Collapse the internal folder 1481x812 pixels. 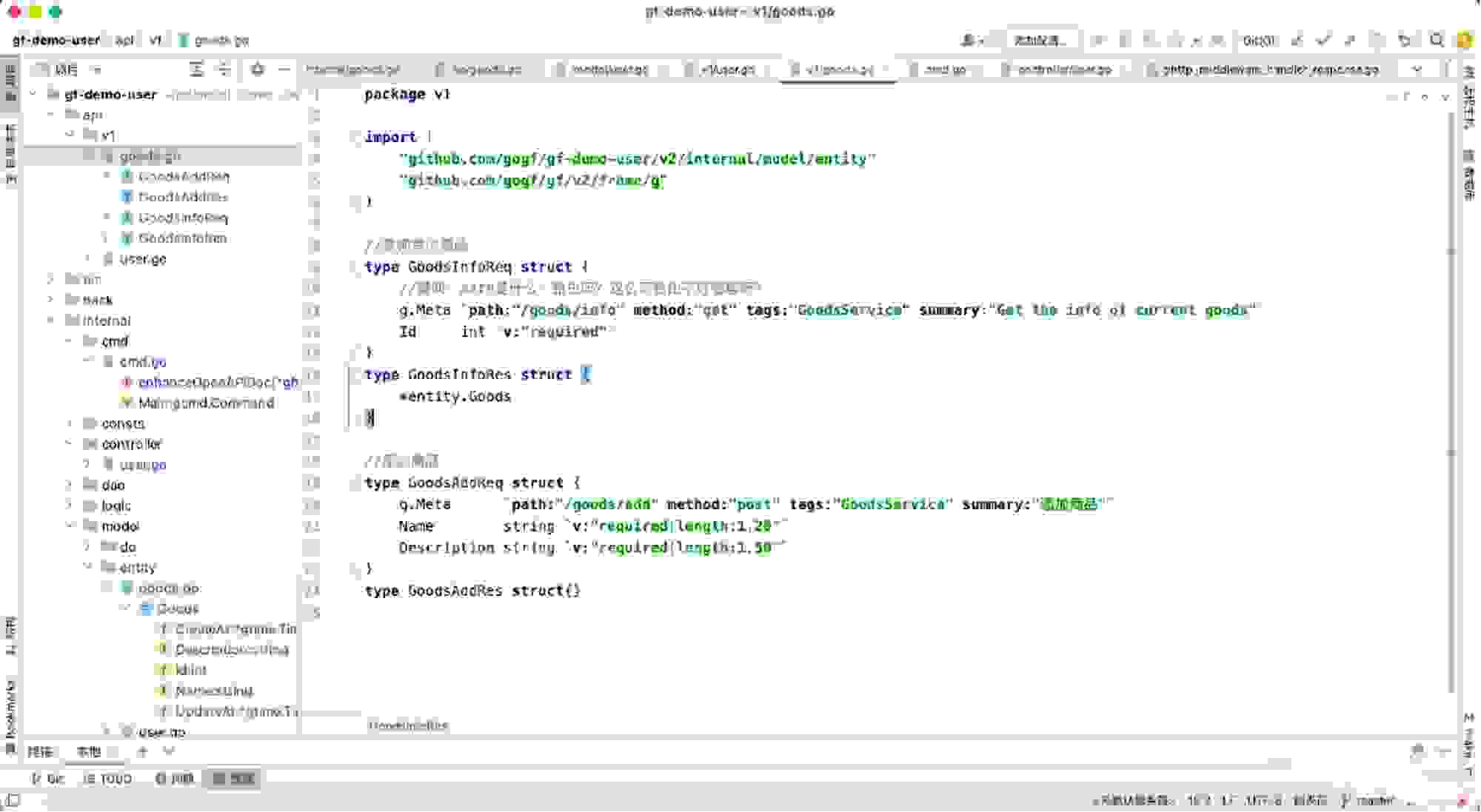click(51, 321)
